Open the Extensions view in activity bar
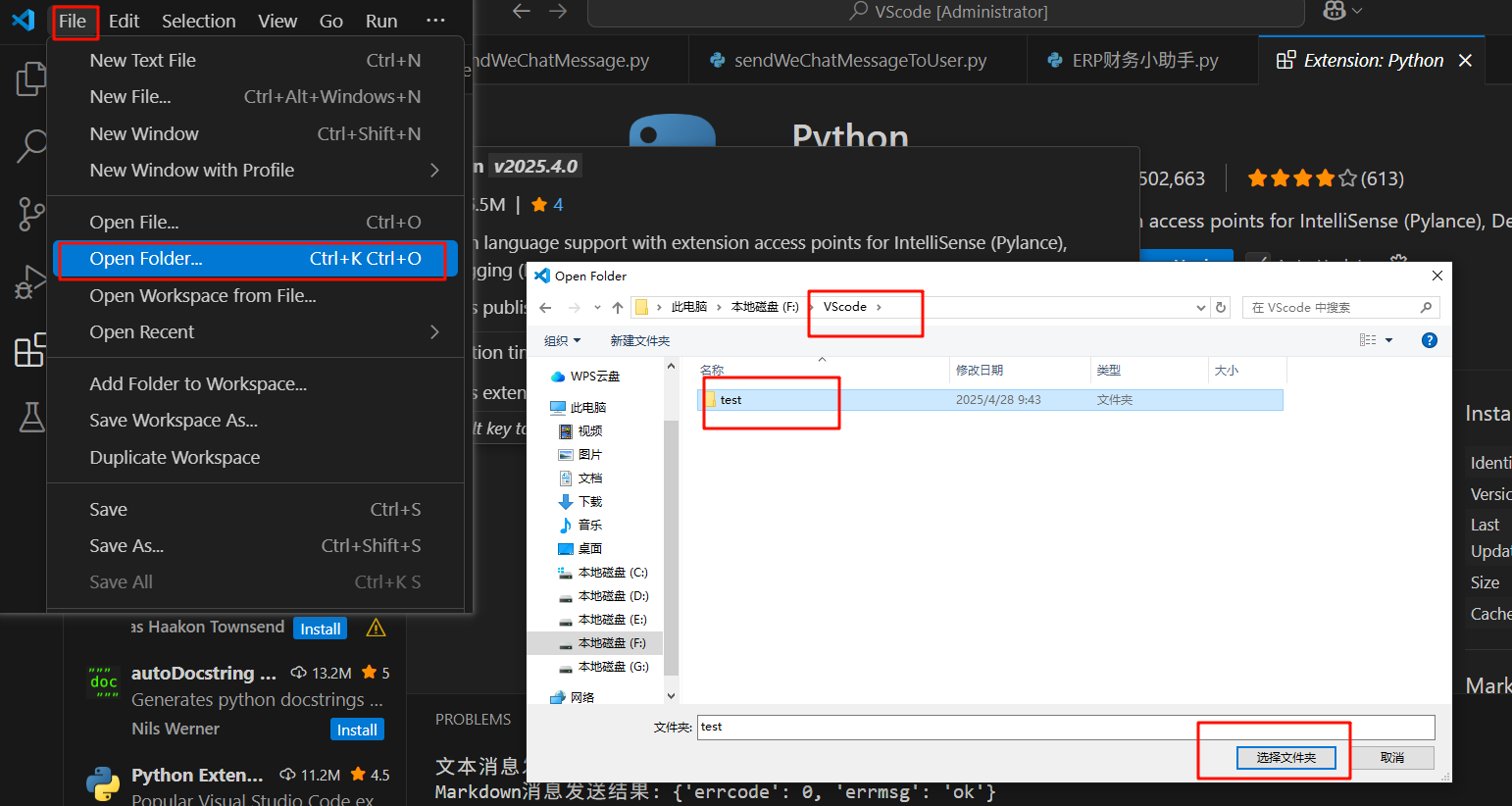This screenshot has height=806, width=1512. tap(30, 350)
